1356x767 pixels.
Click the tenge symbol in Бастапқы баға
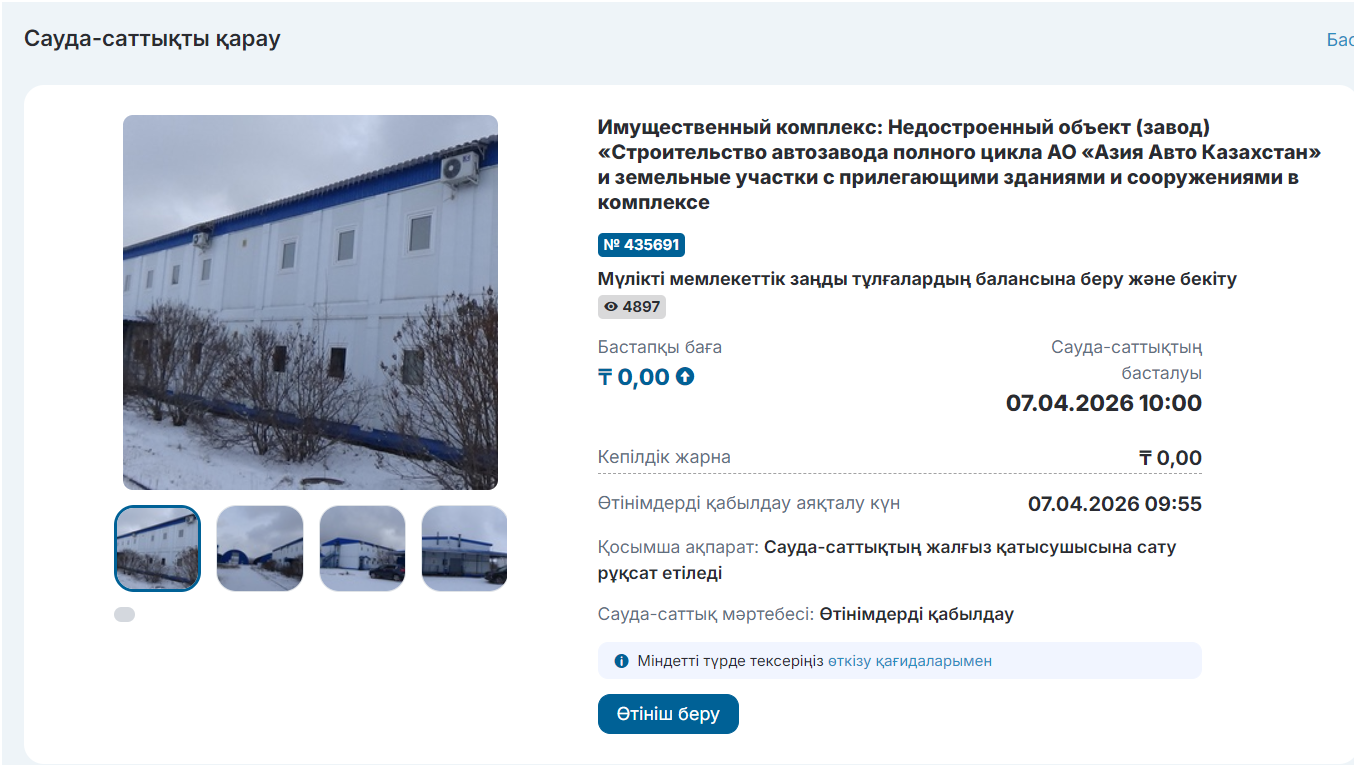tap(605, 377)
